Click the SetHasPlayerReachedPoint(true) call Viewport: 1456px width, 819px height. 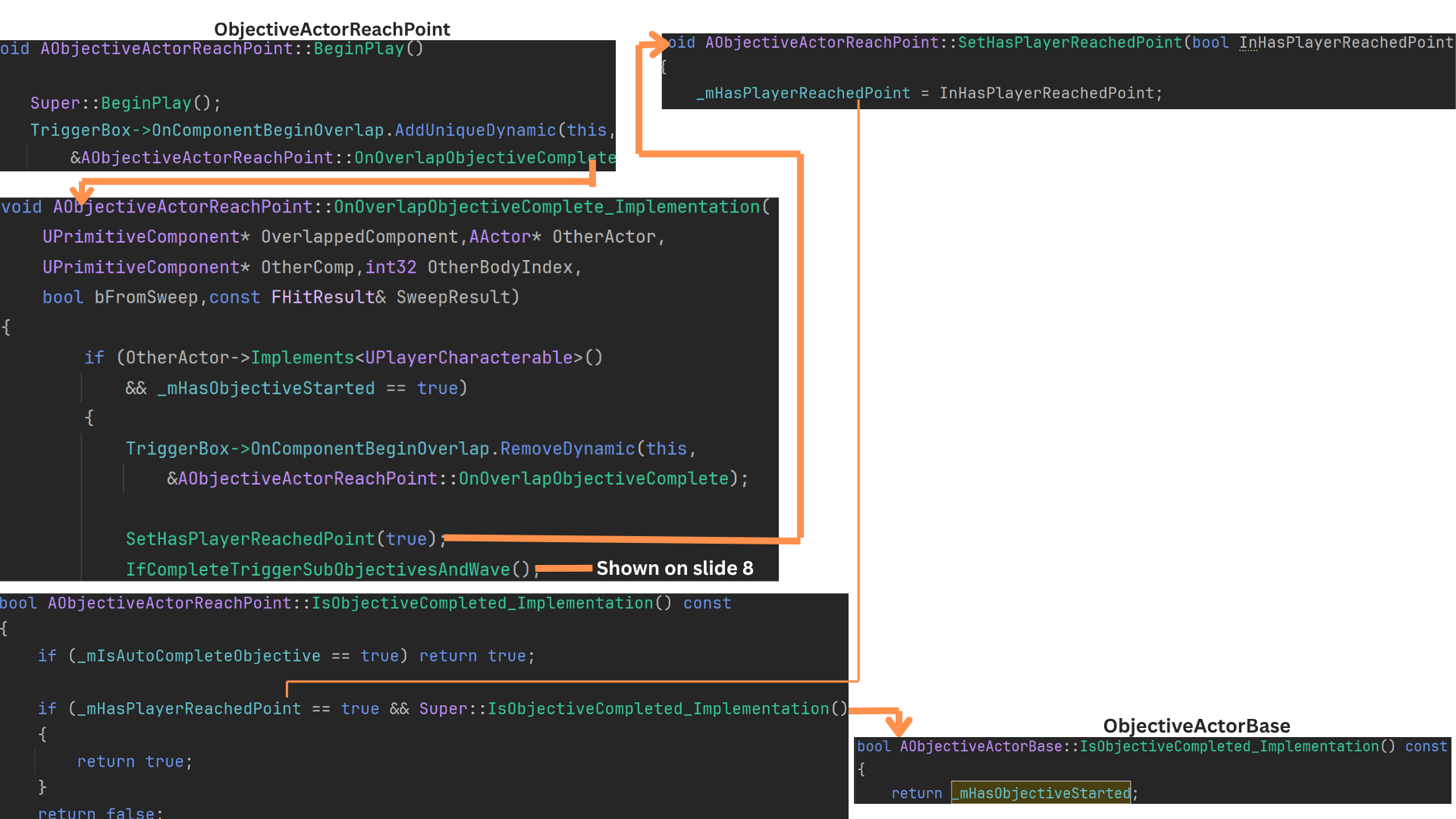[x=281, y=539]
